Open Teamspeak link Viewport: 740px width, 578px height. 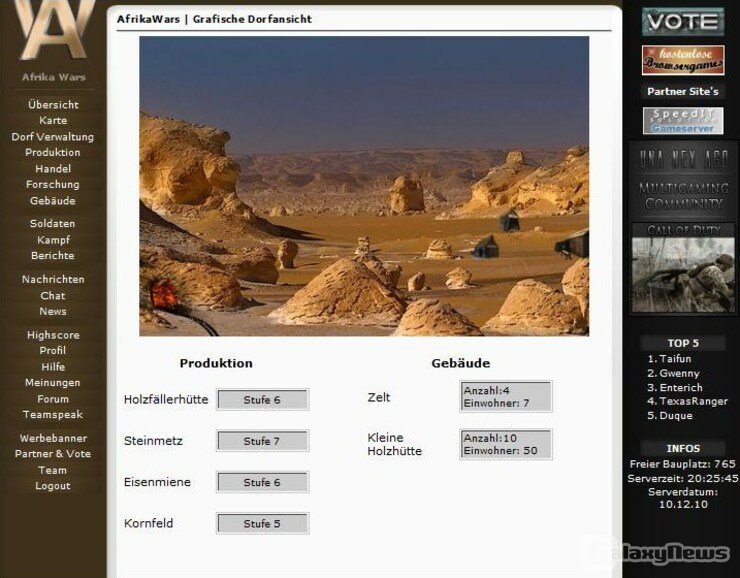tap(52, 415)
